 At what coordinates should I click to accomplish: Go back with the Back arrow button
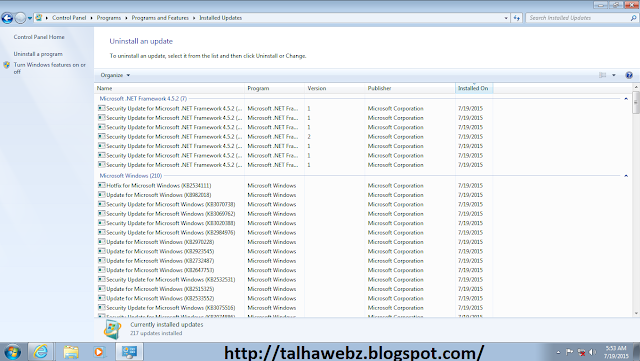(x=7, y=18)
